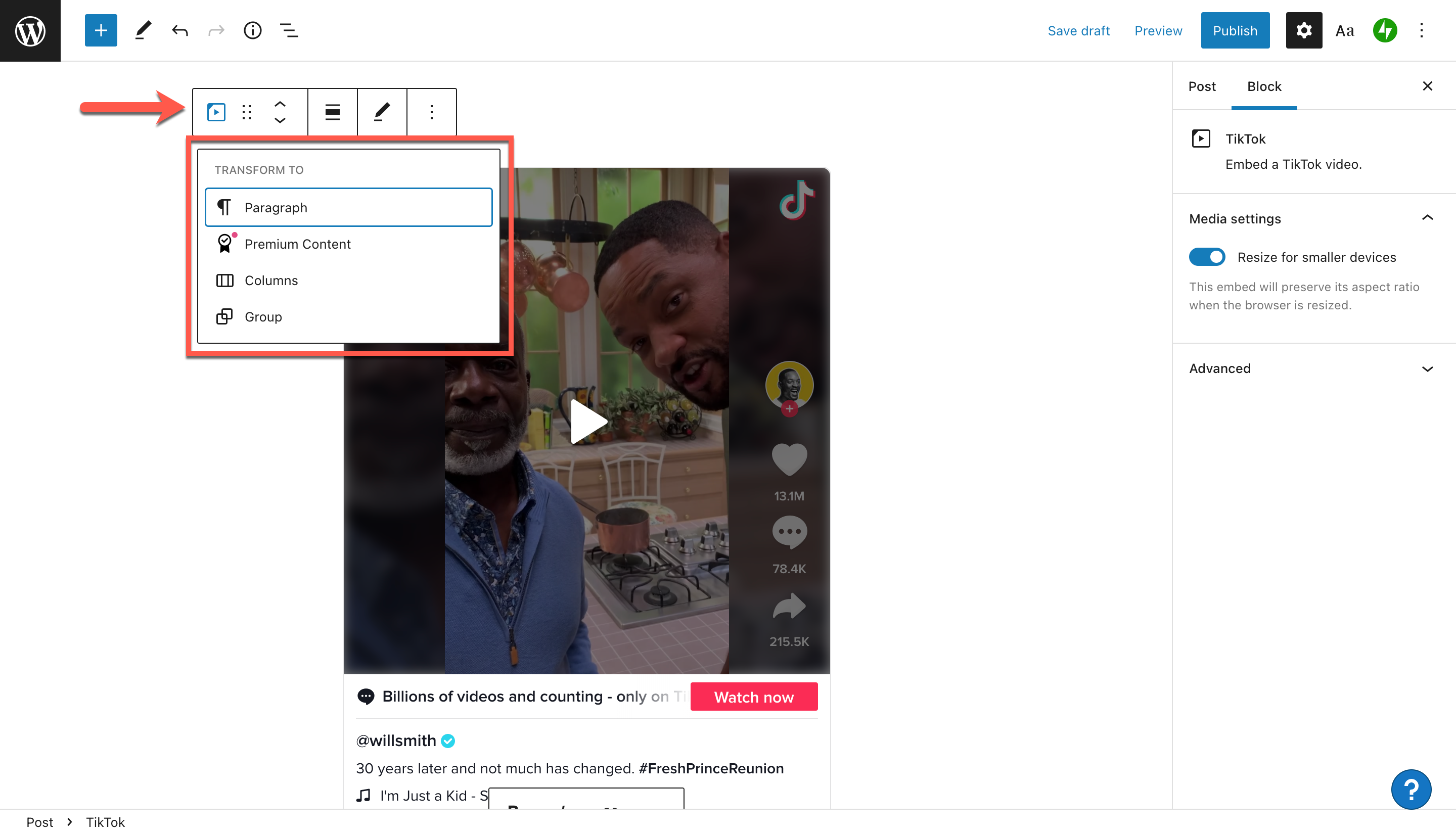Open Jetpack green lightning icon

point(1384,30)
